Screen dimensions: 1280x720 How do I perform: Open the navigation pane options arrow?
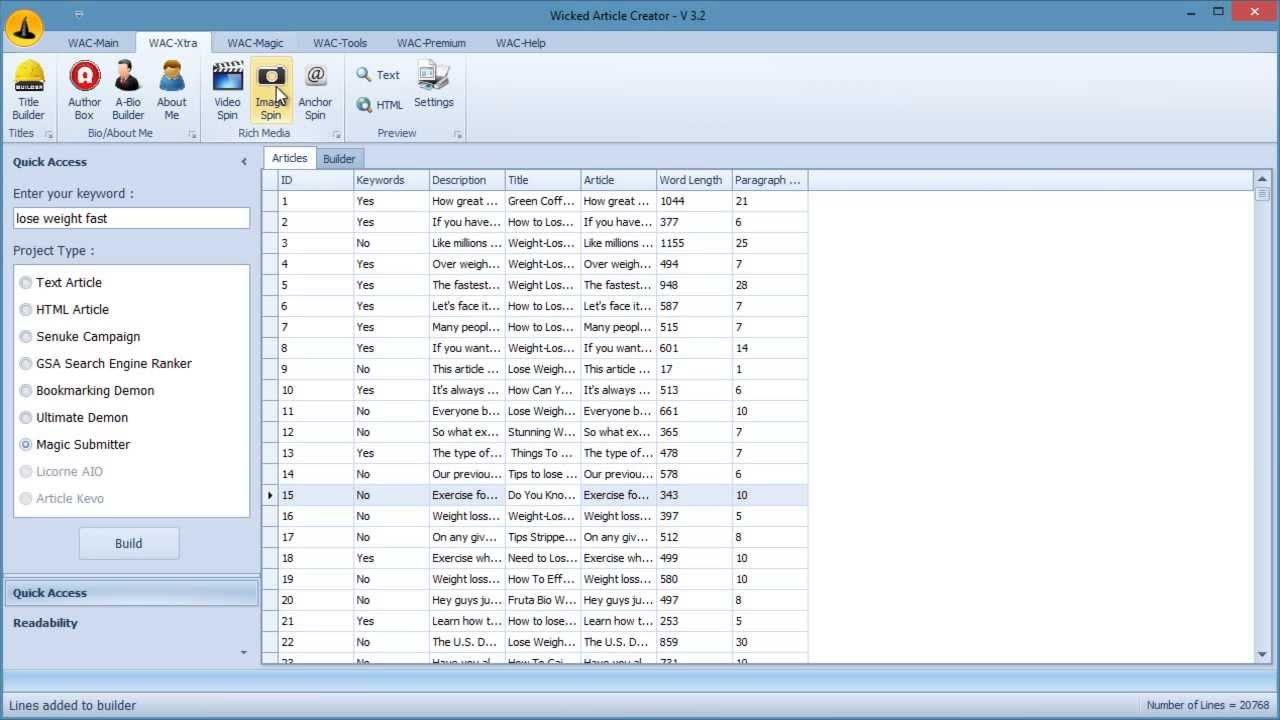(243, 652)
